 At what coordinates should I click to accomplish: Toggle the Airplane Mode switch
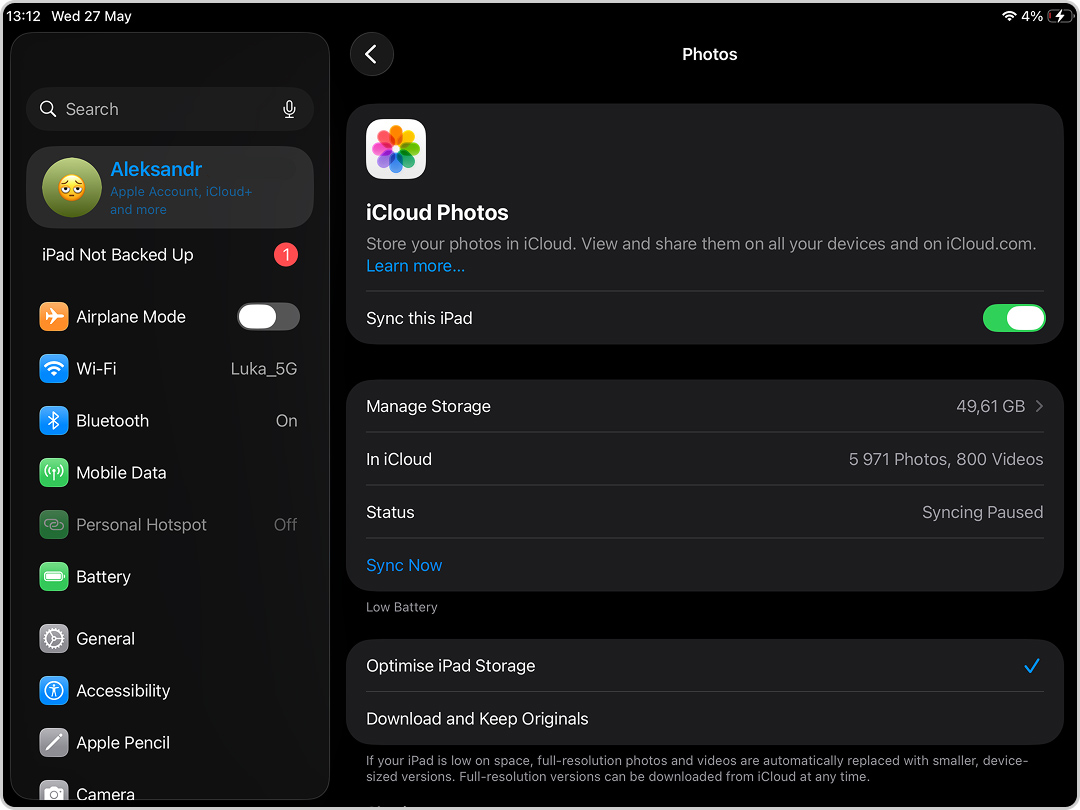coord(269,317)
